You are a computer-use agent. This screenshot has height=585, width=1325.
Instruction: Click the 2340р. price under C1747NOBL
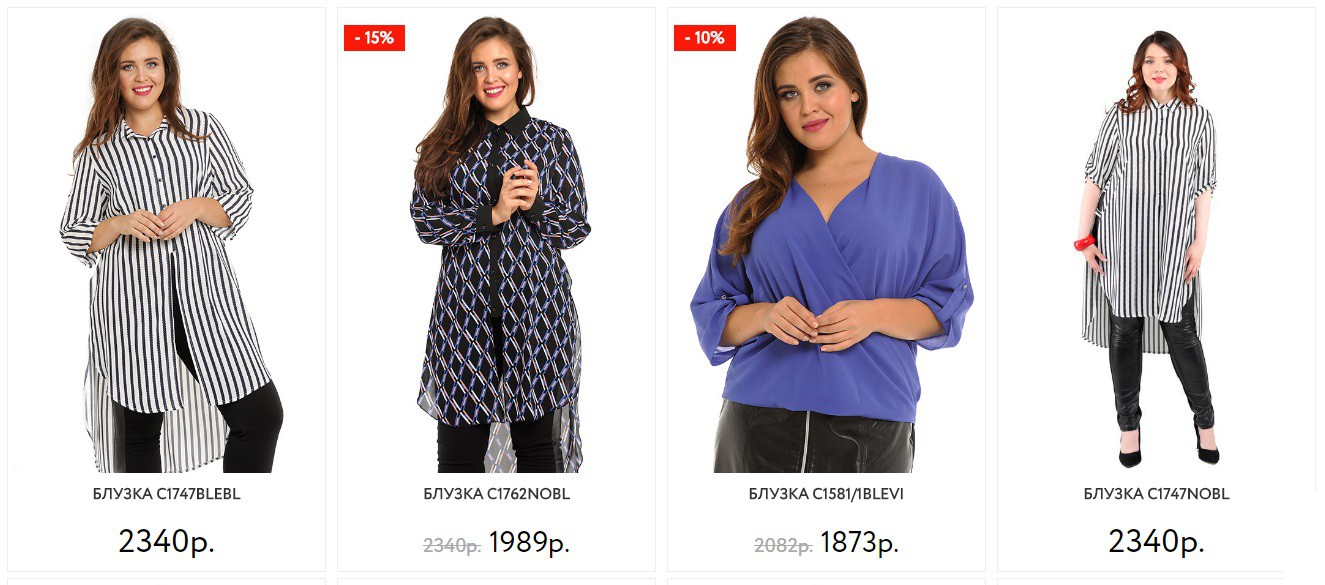coord(1156,541)
